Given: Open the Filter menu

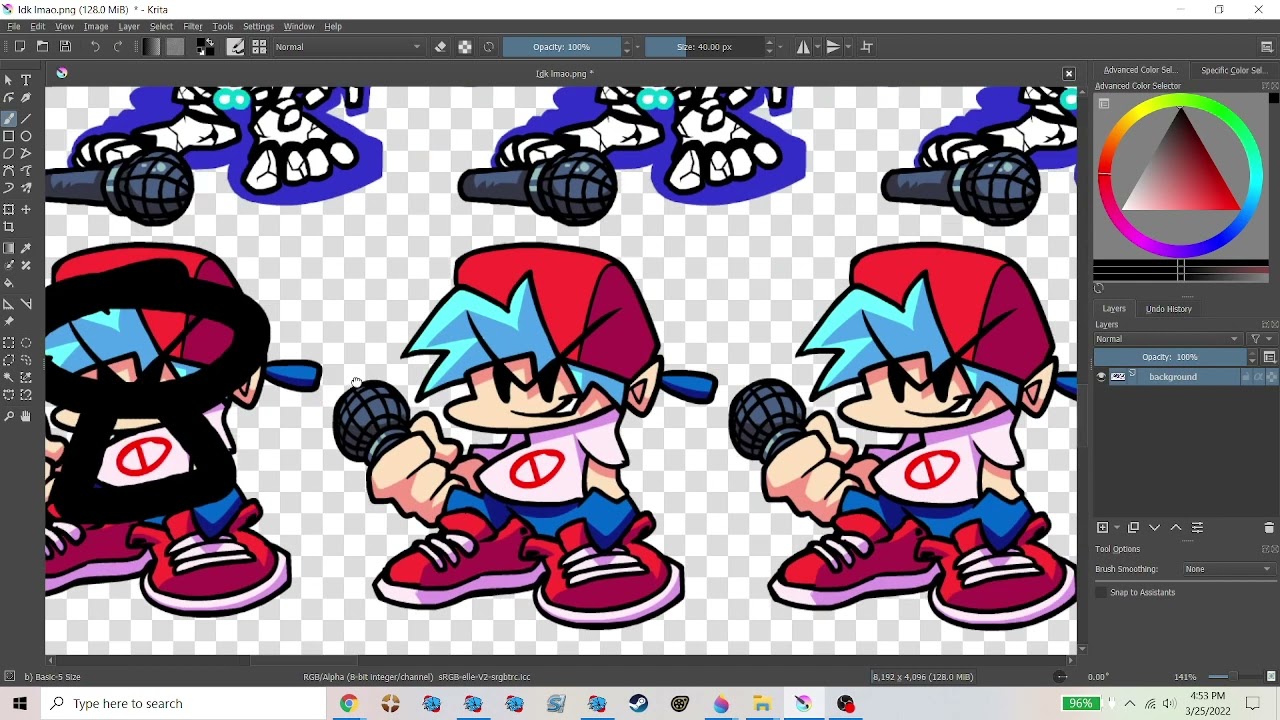Looking at the screenshot, I should [193, 26].
